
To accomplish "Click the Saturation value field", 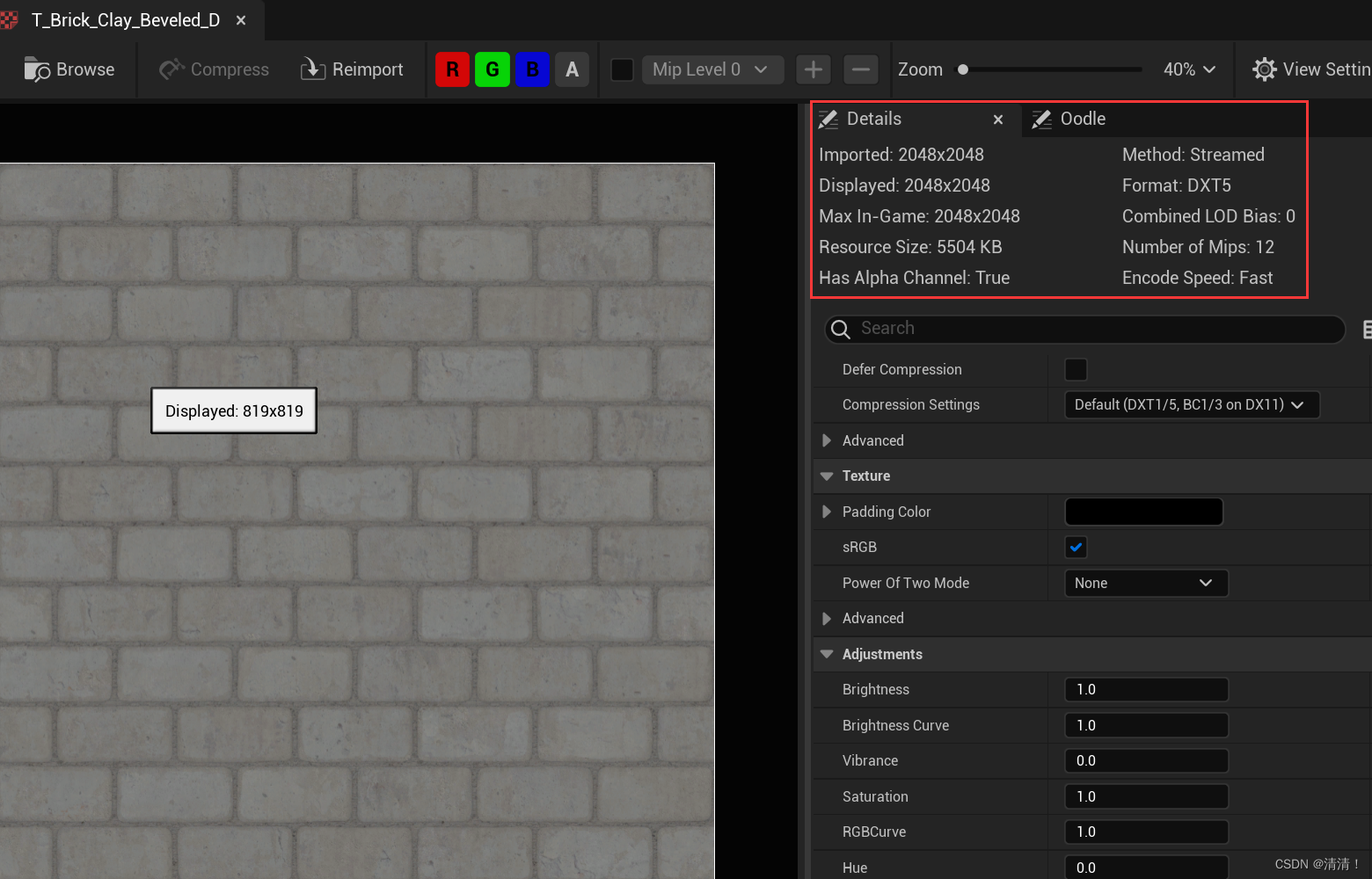I will point(1146,796).
